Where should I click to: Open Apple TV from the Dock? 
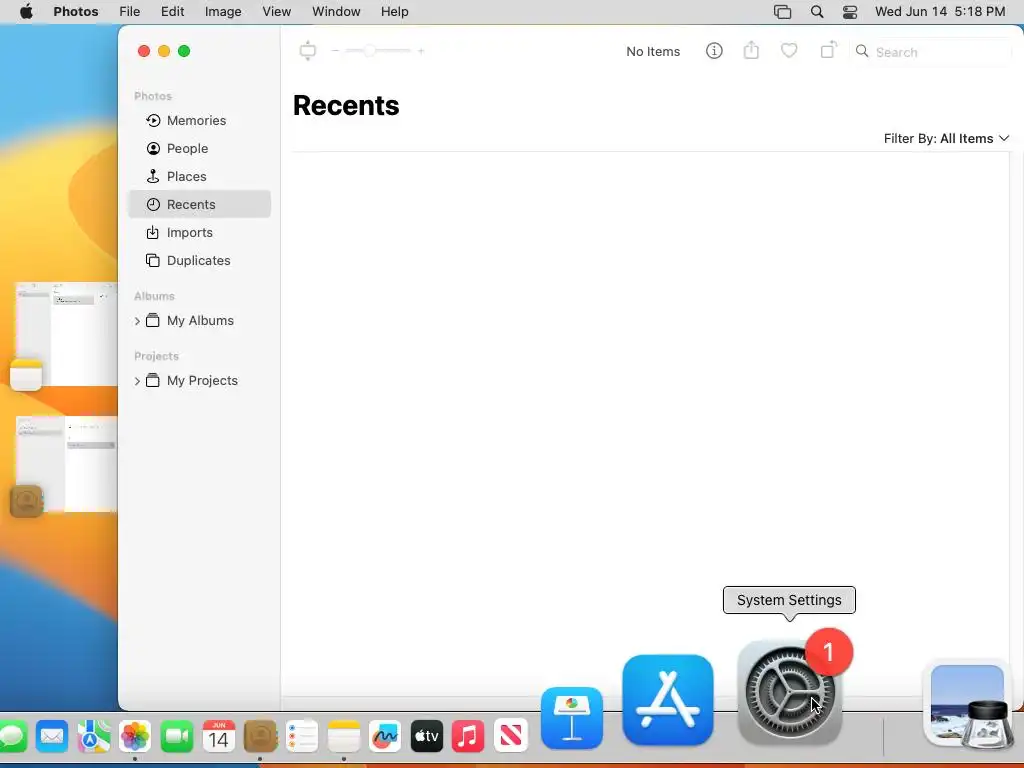tap(426, 737)
